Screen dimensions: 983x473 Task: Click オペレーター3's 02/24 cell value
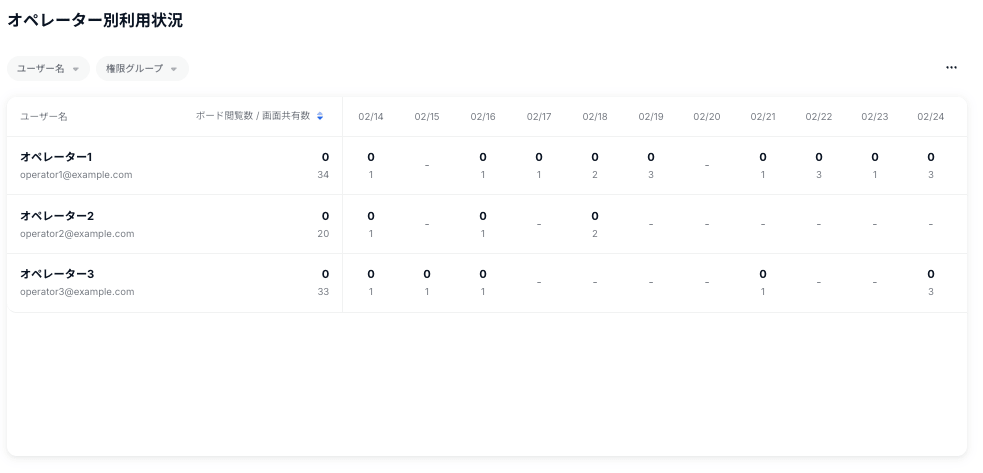pos(931,282)
